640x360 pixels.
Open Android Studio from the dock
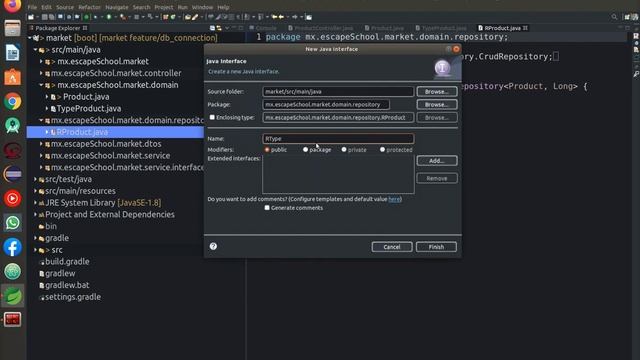12,125
